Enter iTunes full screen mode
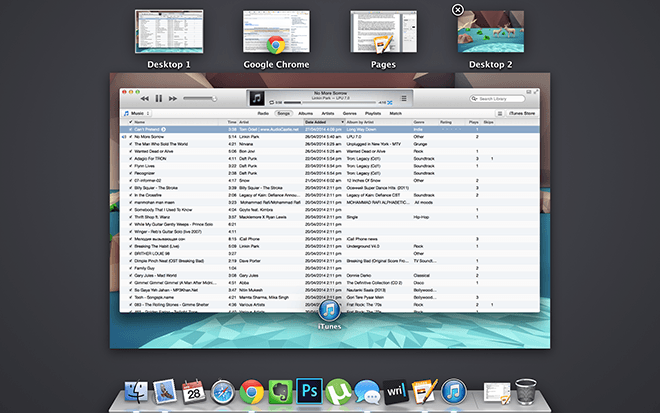Screen dimensions: 660x413 [536, 92]
